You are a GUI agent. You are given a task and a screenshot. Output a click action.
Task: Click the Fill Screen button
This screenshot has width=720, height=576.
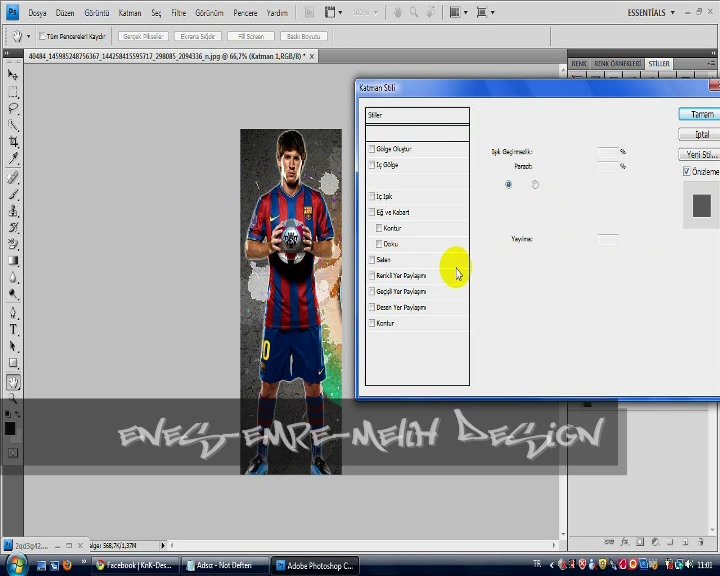(x=251, y=36)
